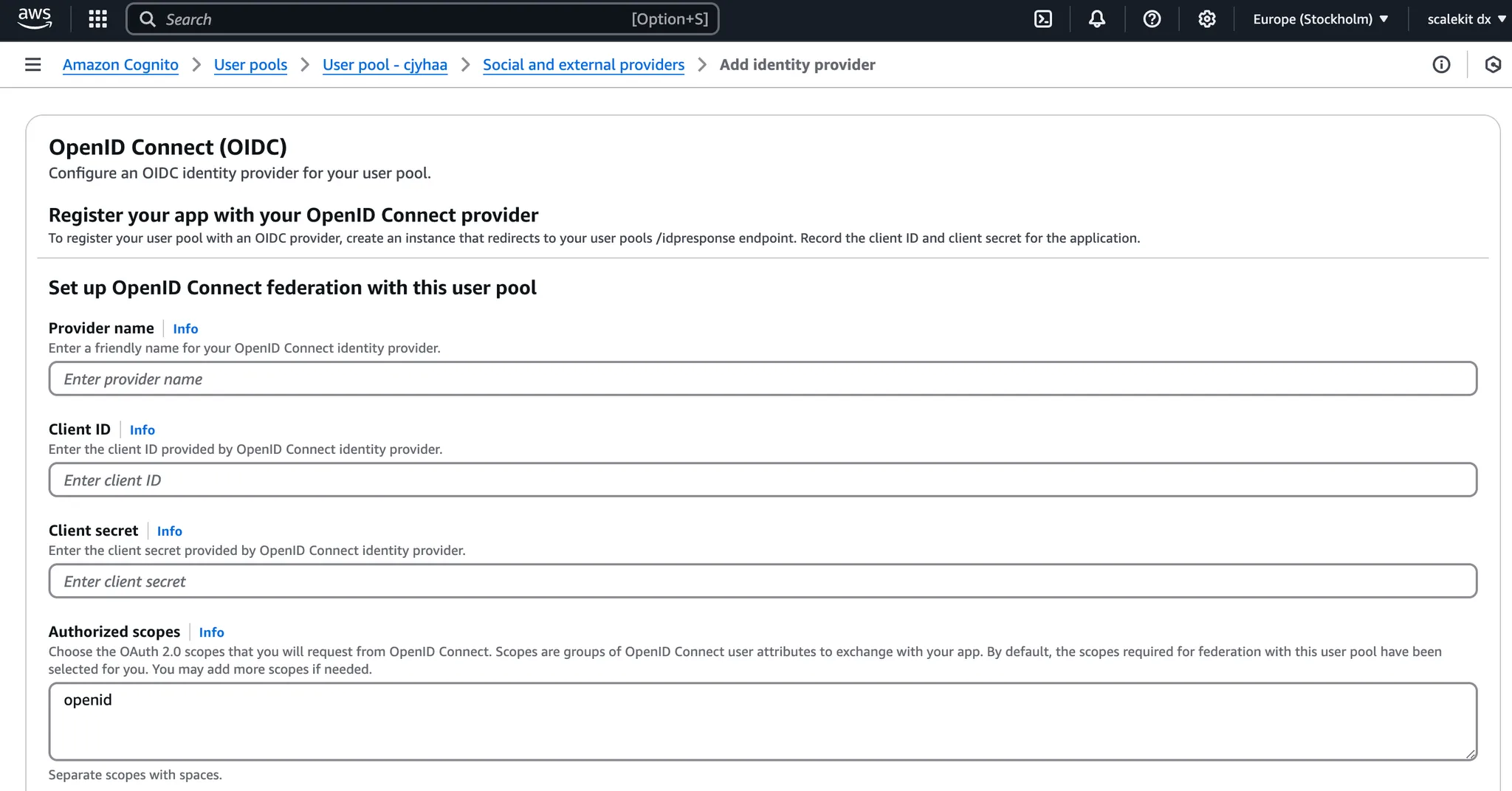Open the AWS services grid icon
Image resolution: width=1512 pixels, height=791 pixels.
click(x=97, y=18)
